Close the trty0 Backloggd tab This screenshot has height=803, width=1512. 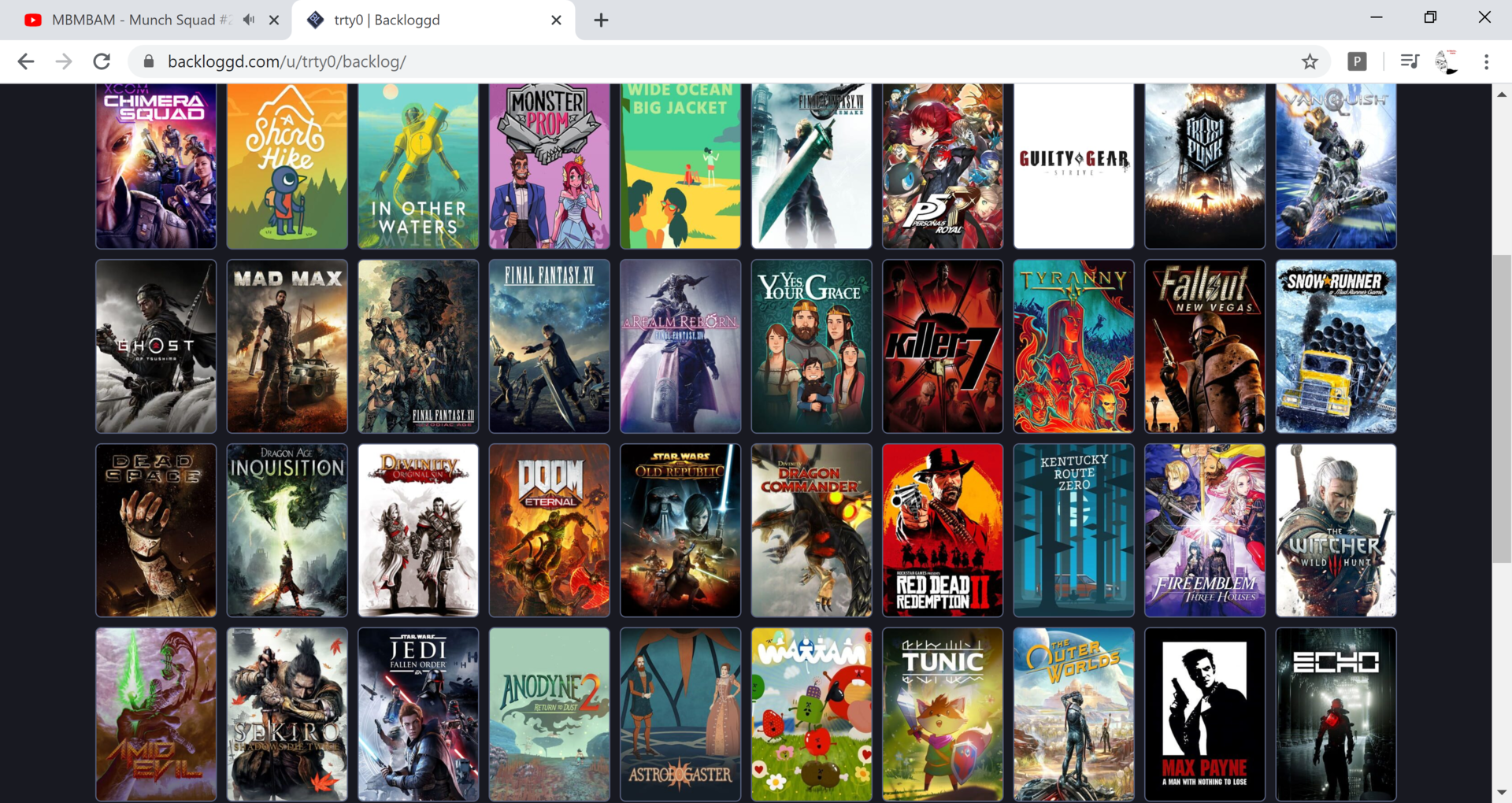pos(556,20)
